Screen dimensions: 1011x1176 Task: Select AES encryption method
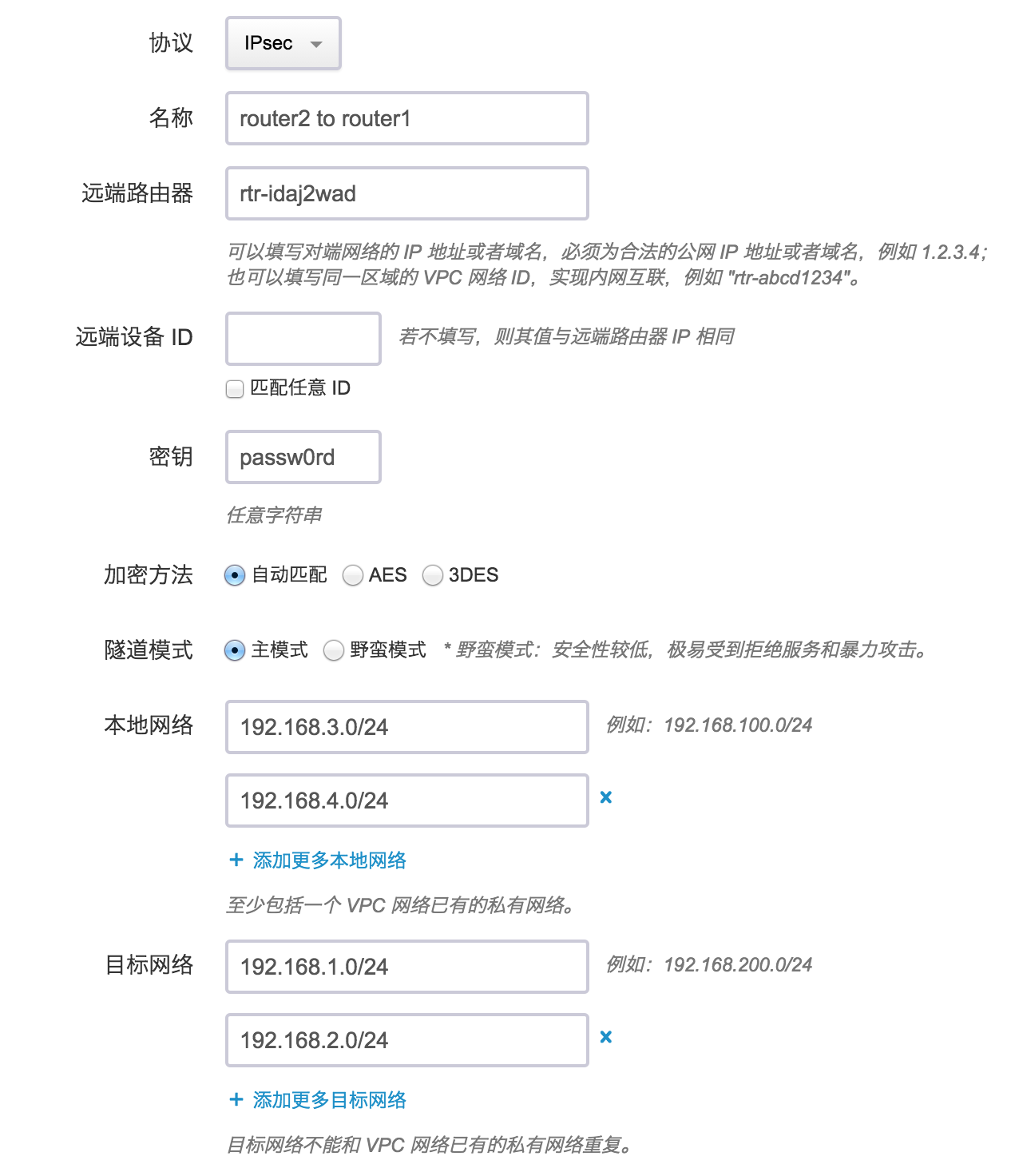click(x=352, y=575)
